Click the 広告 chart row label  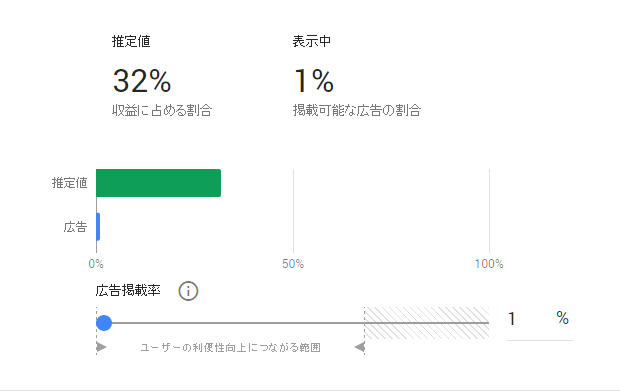[x=75, y=227]
